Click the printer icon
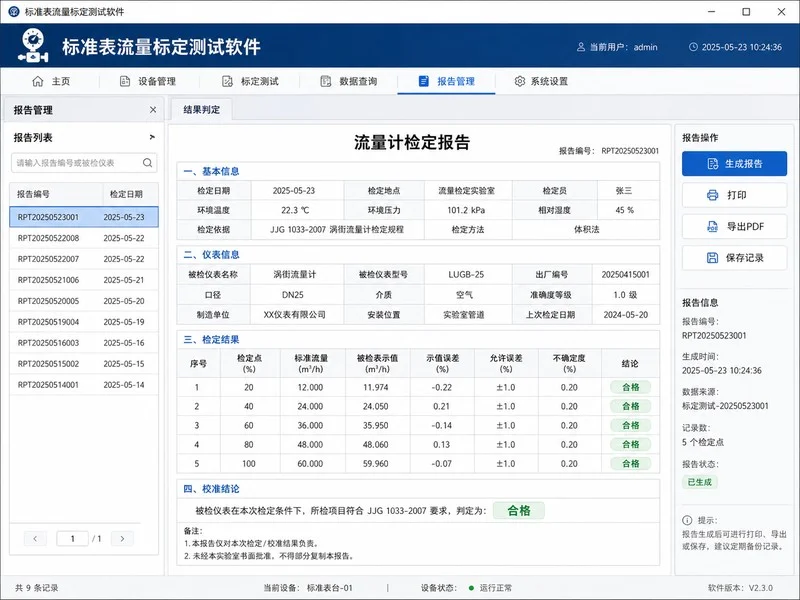The height and width of the screenshot is (600, 800). (x=713, y=195)
